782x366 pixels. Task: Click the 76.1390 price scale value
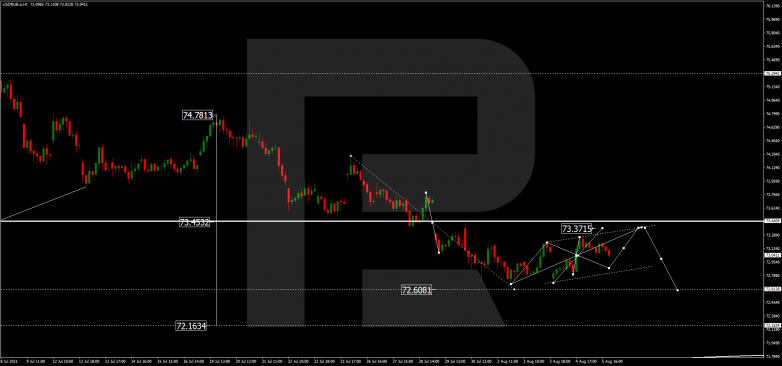pos(772,6)
